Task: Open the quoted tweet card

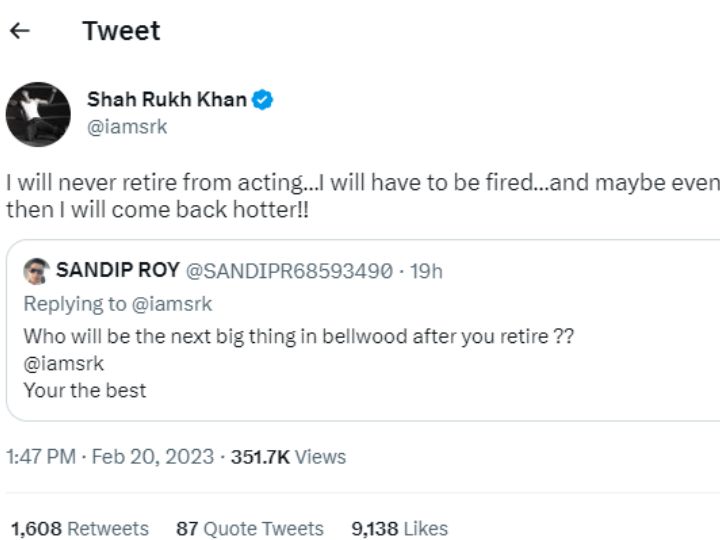Action: (363, 330)
